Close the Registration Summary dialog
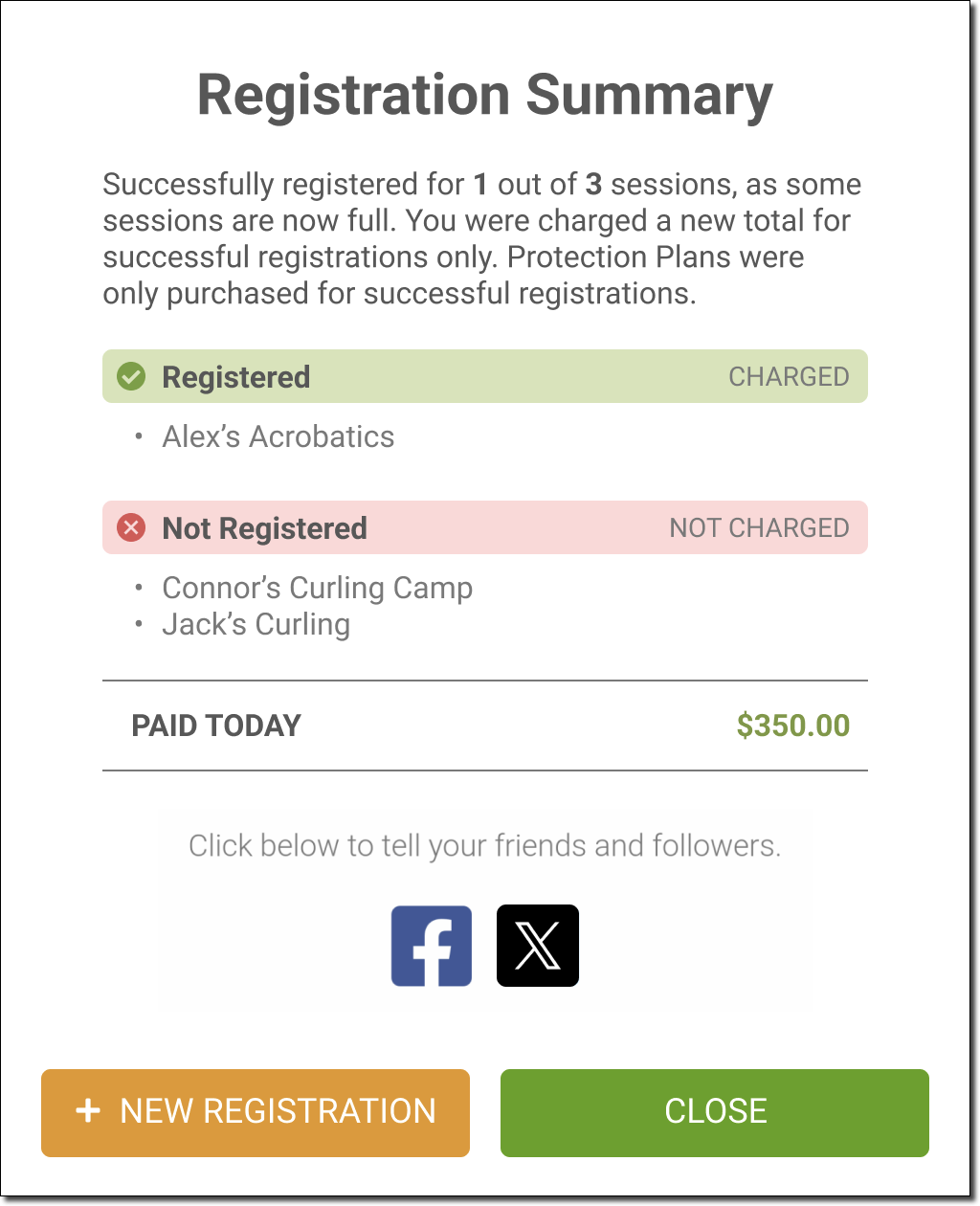Viewport: 980px width, 1206px height. pyautogui.click(x=715, y=1112)
